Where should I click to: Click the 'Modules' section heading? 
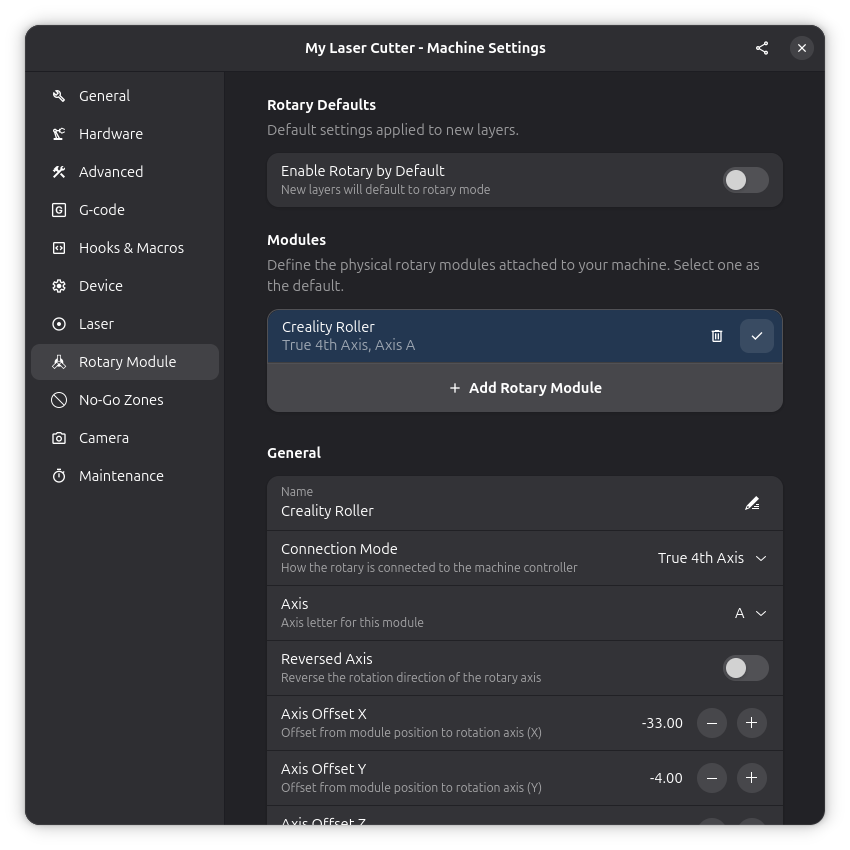click(x=297, y=240)
